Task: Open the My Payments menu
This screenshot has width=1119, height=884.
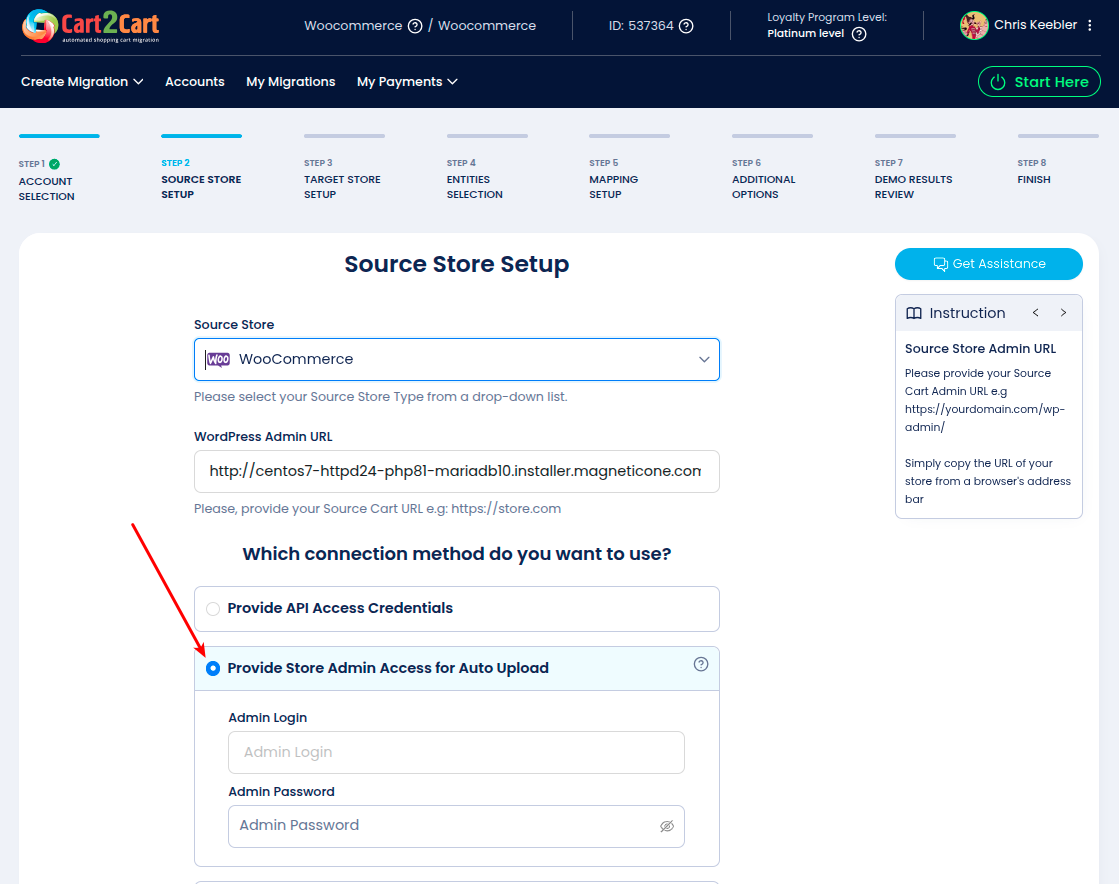Action: point(406,81)
